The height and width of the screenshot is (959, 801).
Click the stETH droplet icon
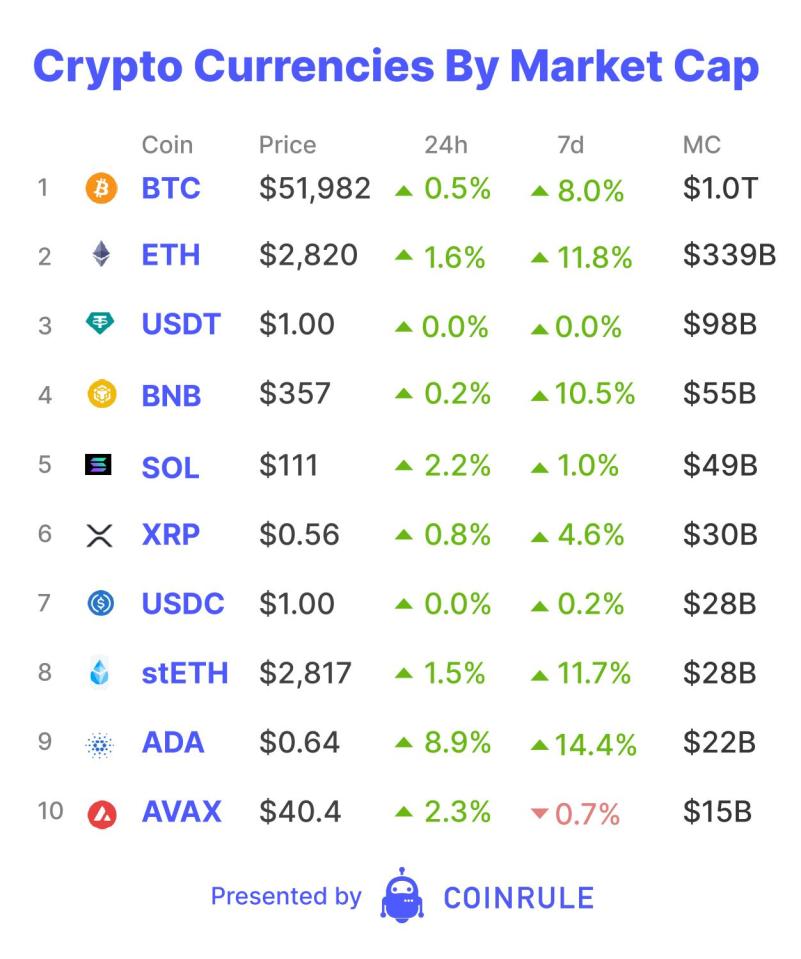click(x=101, y=673)
